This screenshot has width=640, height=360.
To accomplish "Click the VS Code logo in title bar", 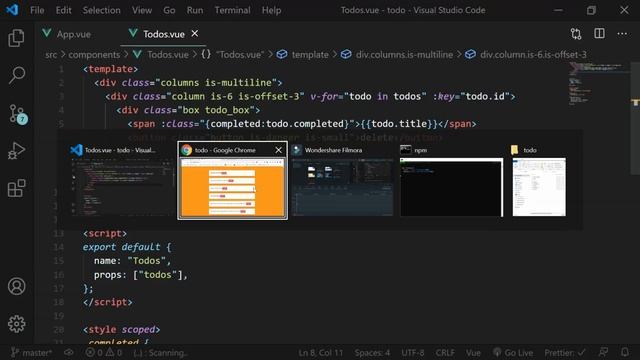I will click(x=12, y=10).
